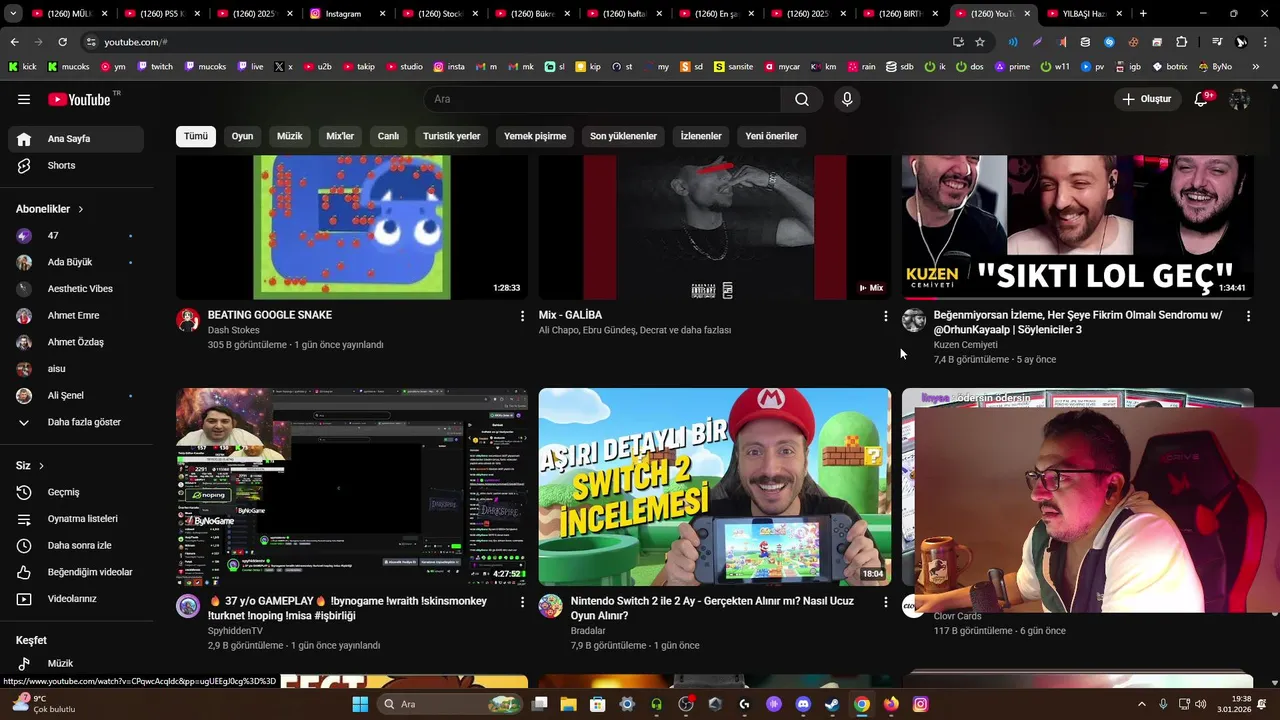Open the Ada Büyük subscription
This screenshot has height=720, width=1280.
pyautogui.click(x=76, y=262)
